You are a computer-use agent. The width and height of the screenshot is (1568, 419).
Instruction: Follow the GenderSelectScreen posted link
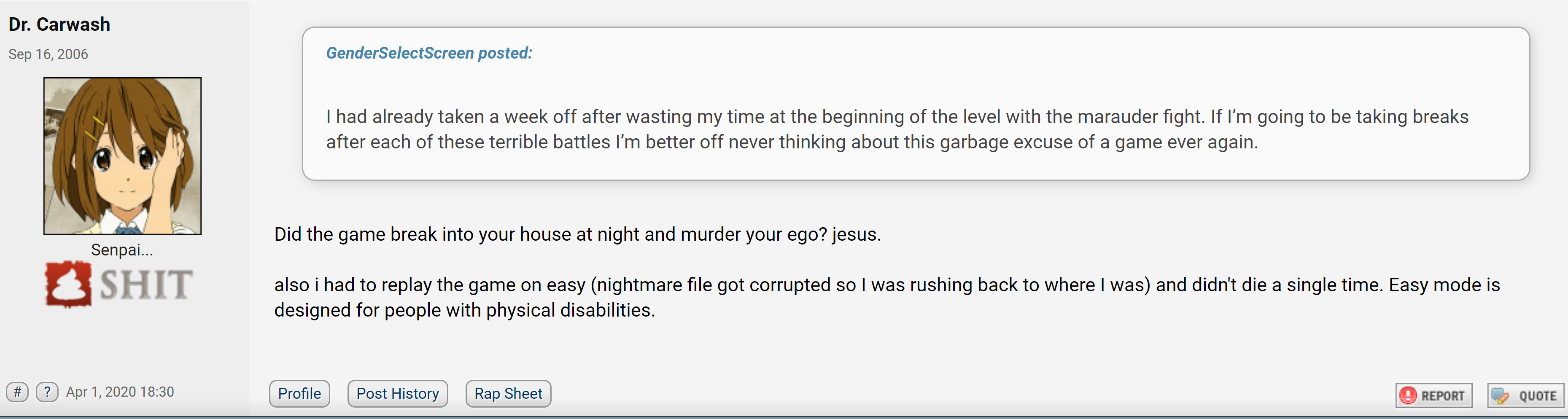[429, 53]
